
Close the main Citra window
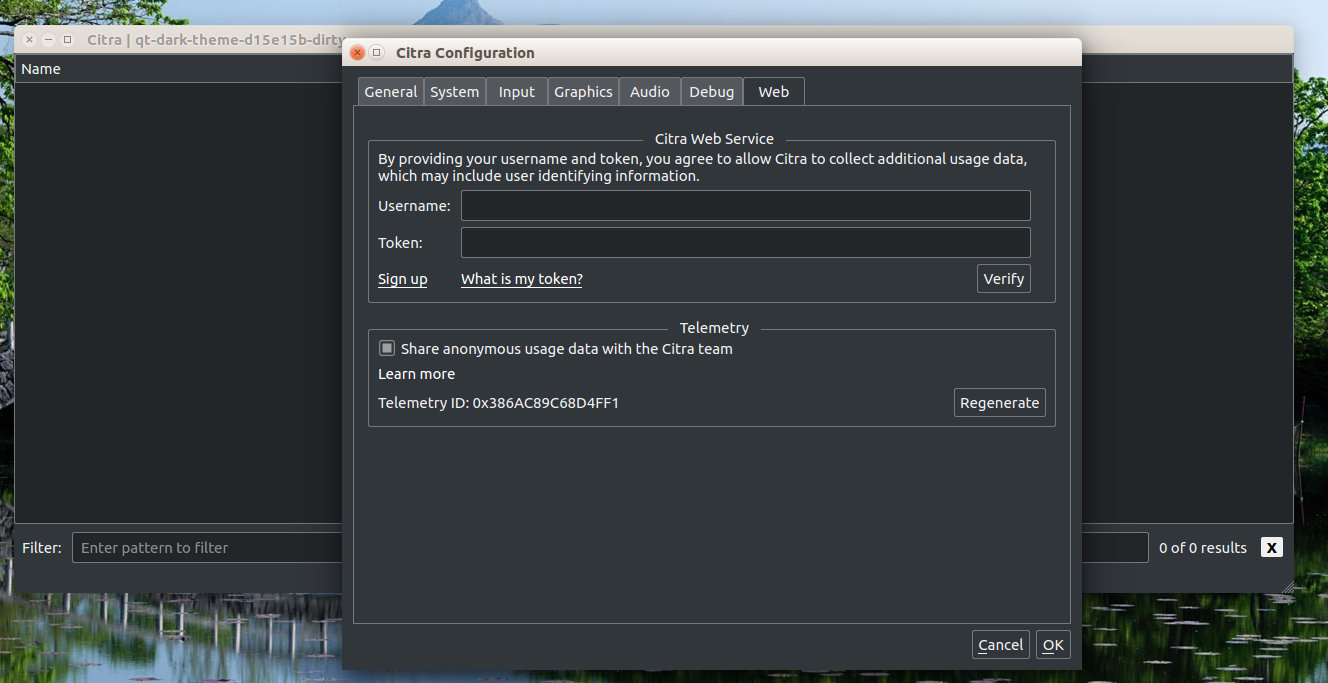pyautogui.click(x=29, y=40)
